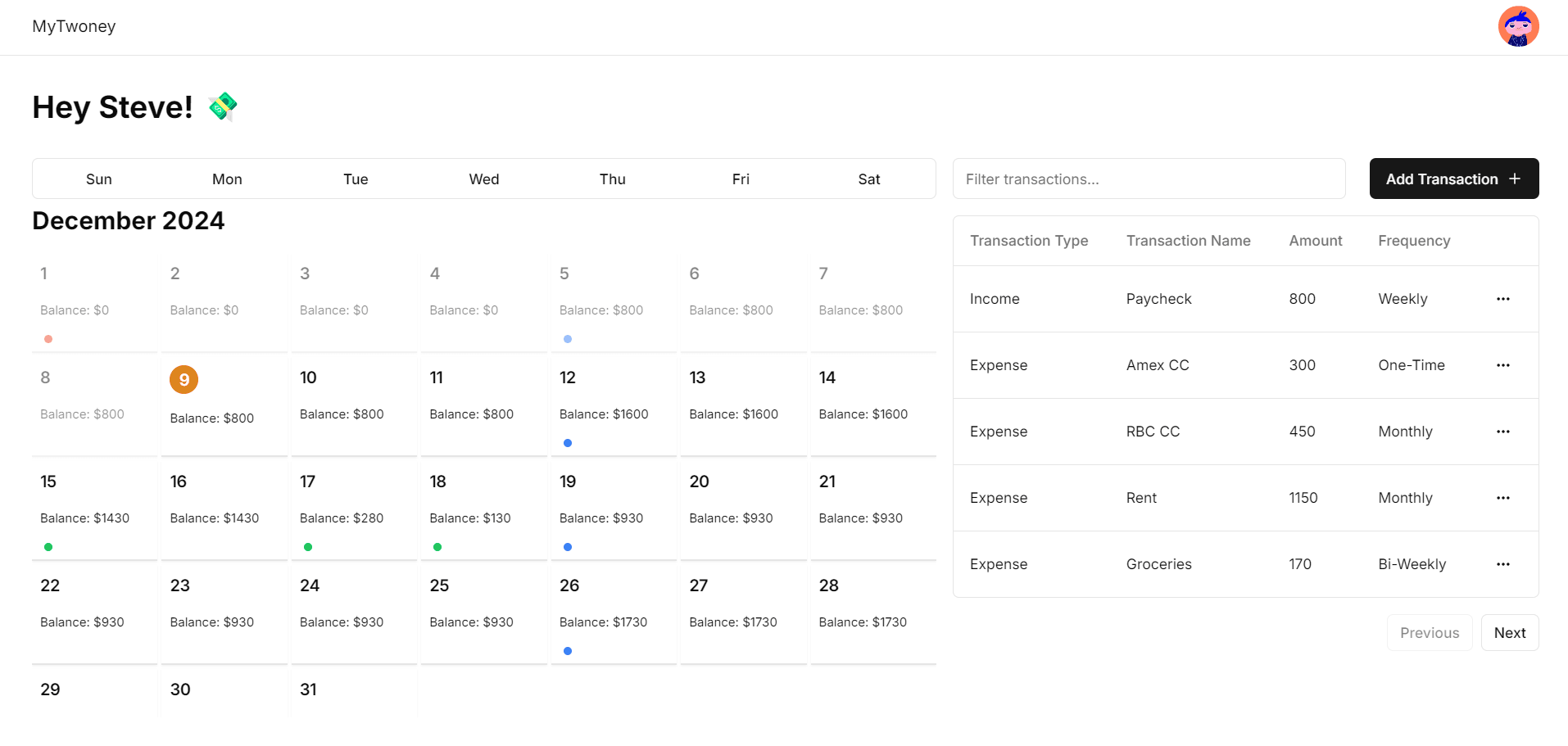Screen dimensions: 1568x746
Task: Click the Frequency column header
Action: pyautogui.click(x=1414, y=241)
